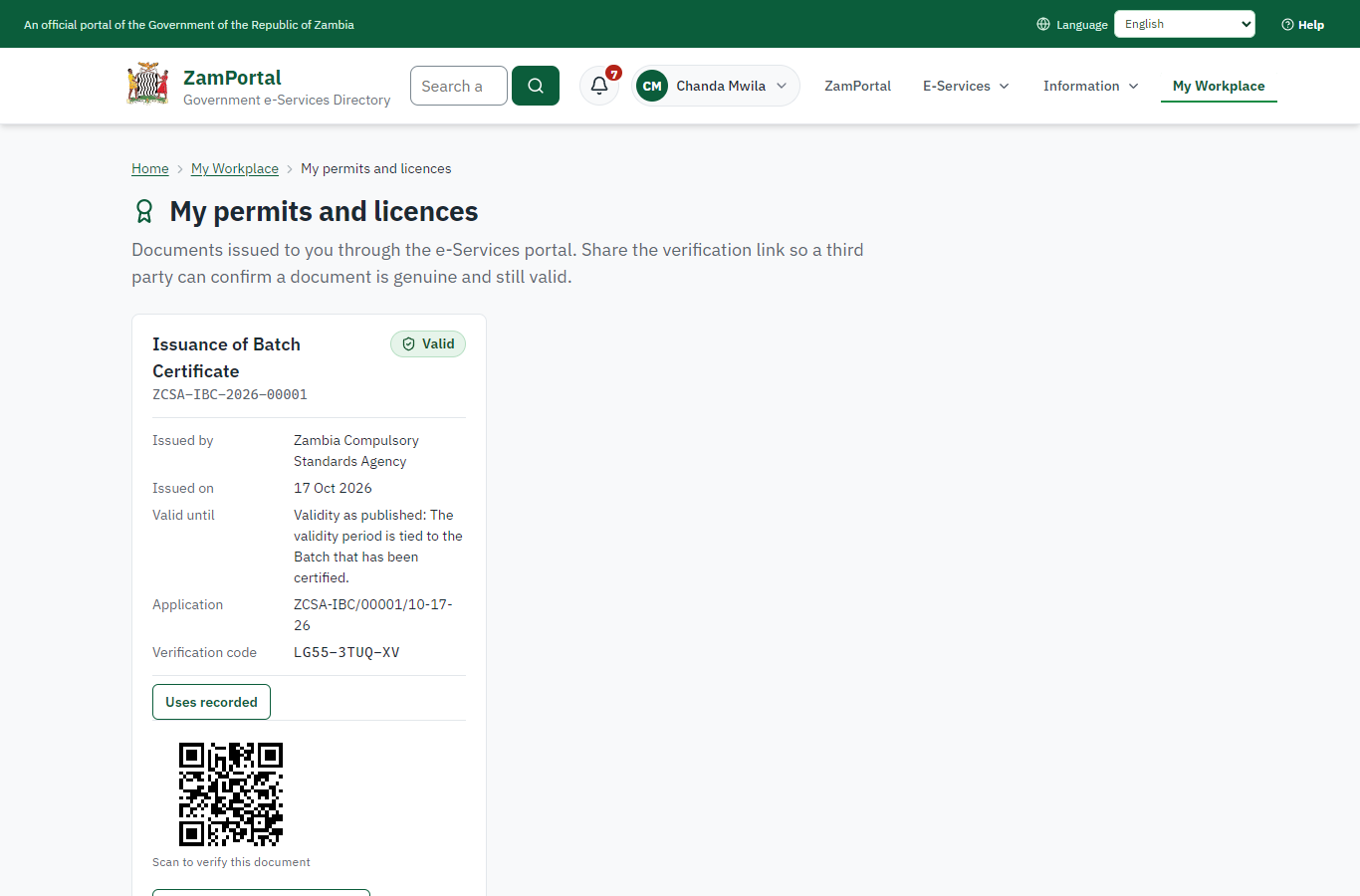Expand the Information menu

click(1090, 86)
